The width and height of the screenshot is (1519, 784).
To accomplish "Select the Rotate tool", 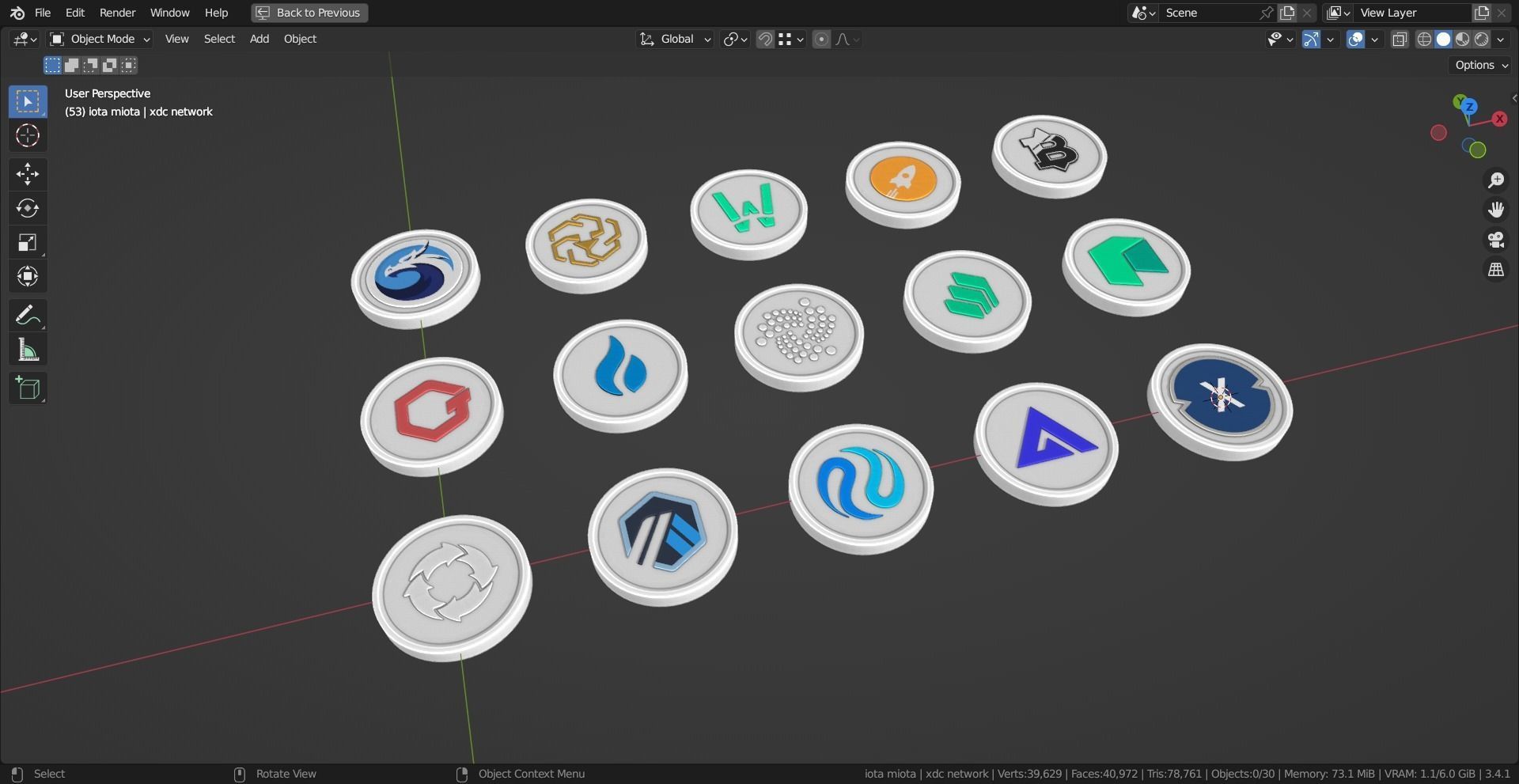I will pyautogui.click(x=28, y=208).
